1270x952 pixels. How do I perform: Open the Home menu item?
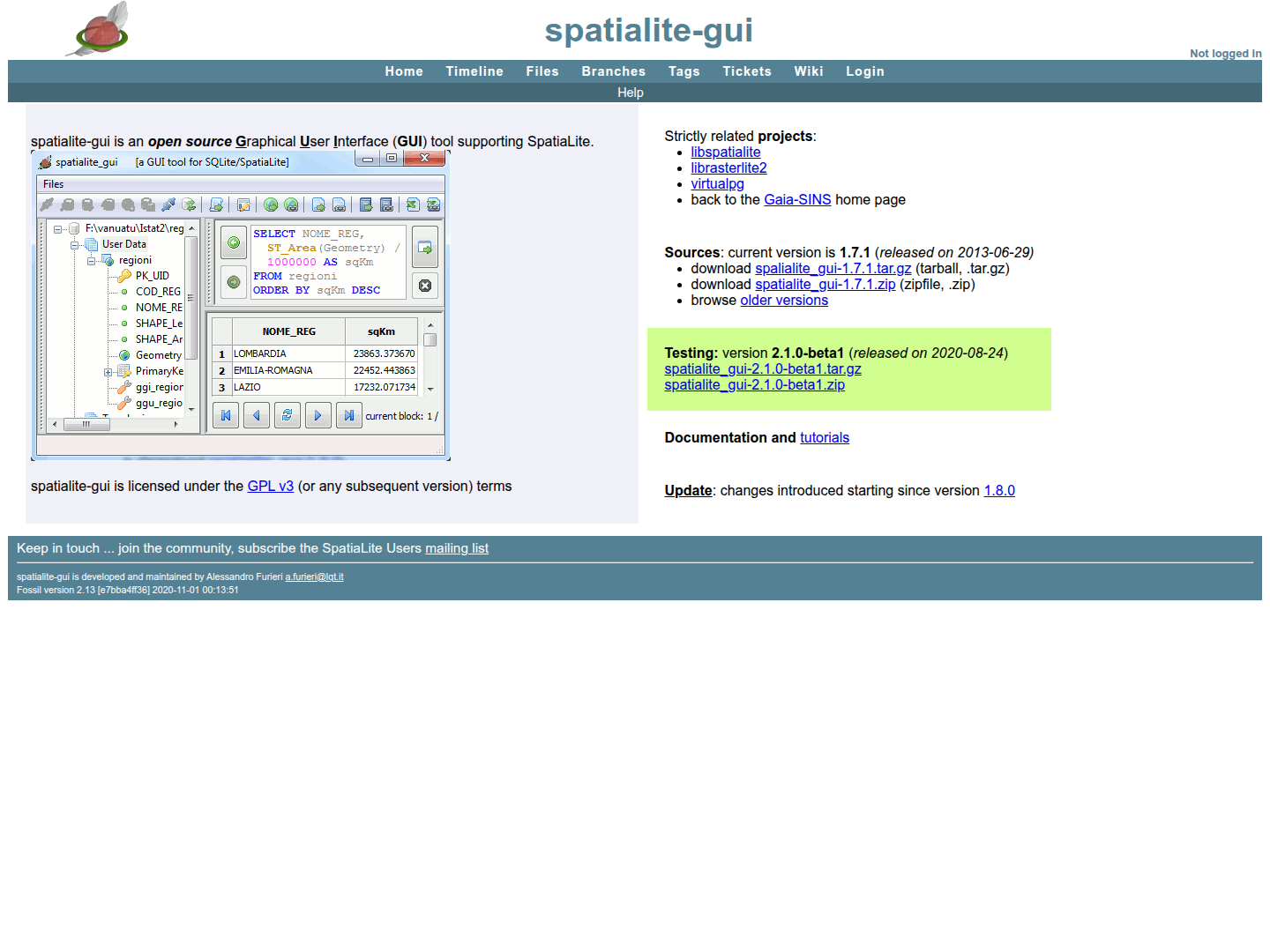[x=404, y=71]
